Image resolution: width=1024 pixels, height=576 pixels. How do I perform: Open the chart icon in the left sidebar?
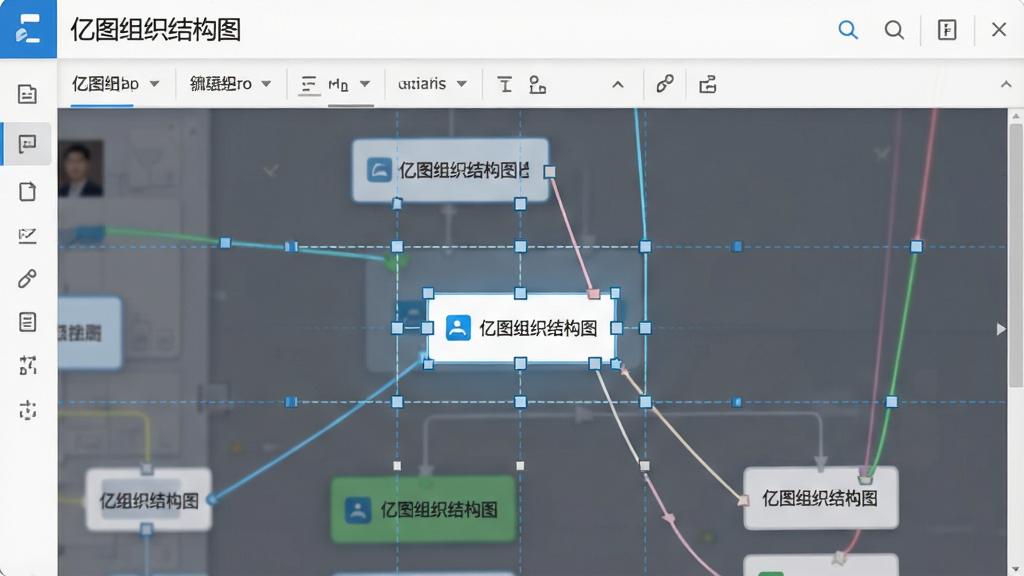[27, 236]
